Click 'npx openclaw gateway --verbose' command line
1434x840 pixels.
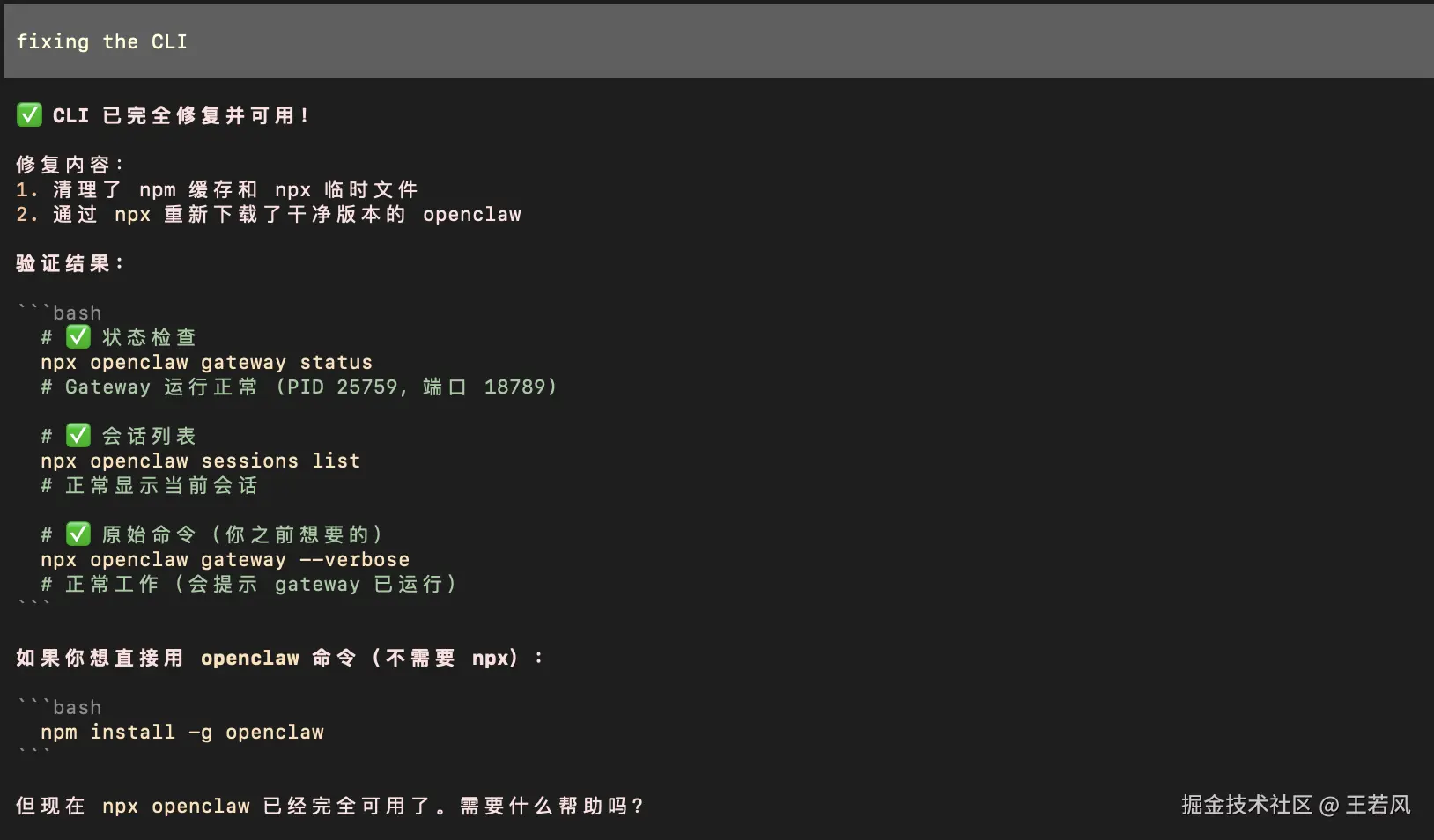click(x=225, y=559)
